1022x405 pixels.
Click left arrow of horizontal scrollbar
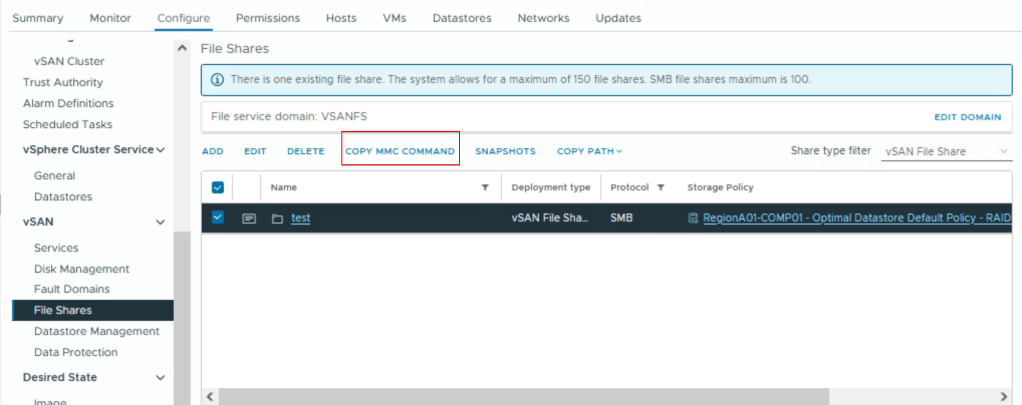coord(209,397)
